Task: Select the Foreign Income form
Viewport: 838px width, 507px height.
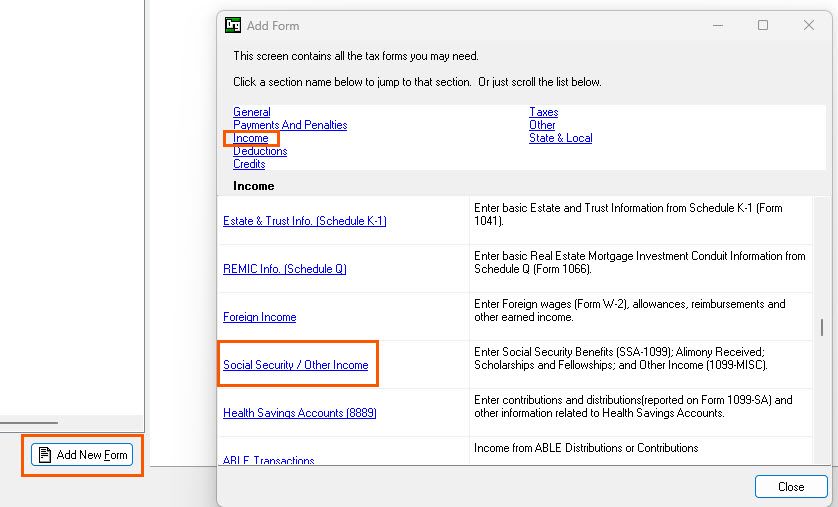Action: coord(259,317)
